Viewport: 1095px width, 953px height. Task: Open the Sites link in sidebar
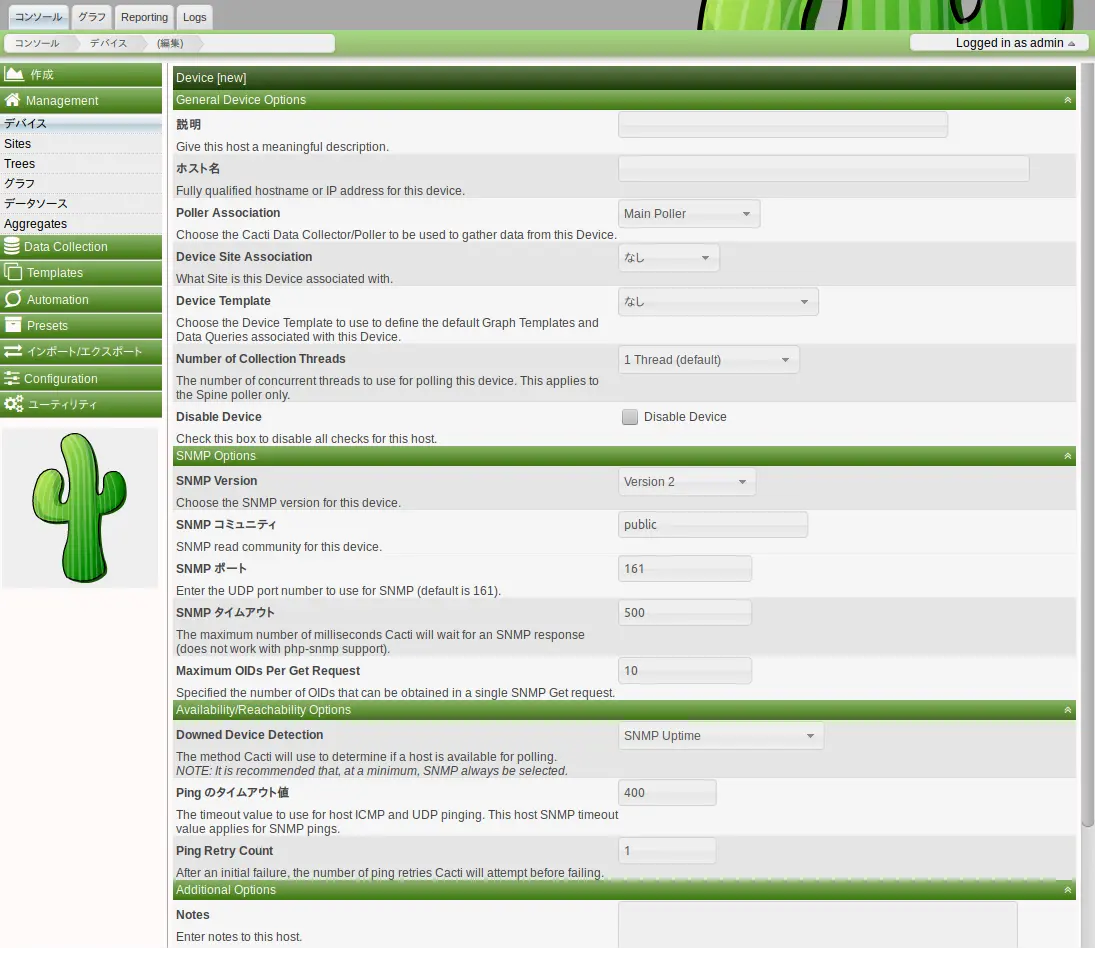point(18,144)
